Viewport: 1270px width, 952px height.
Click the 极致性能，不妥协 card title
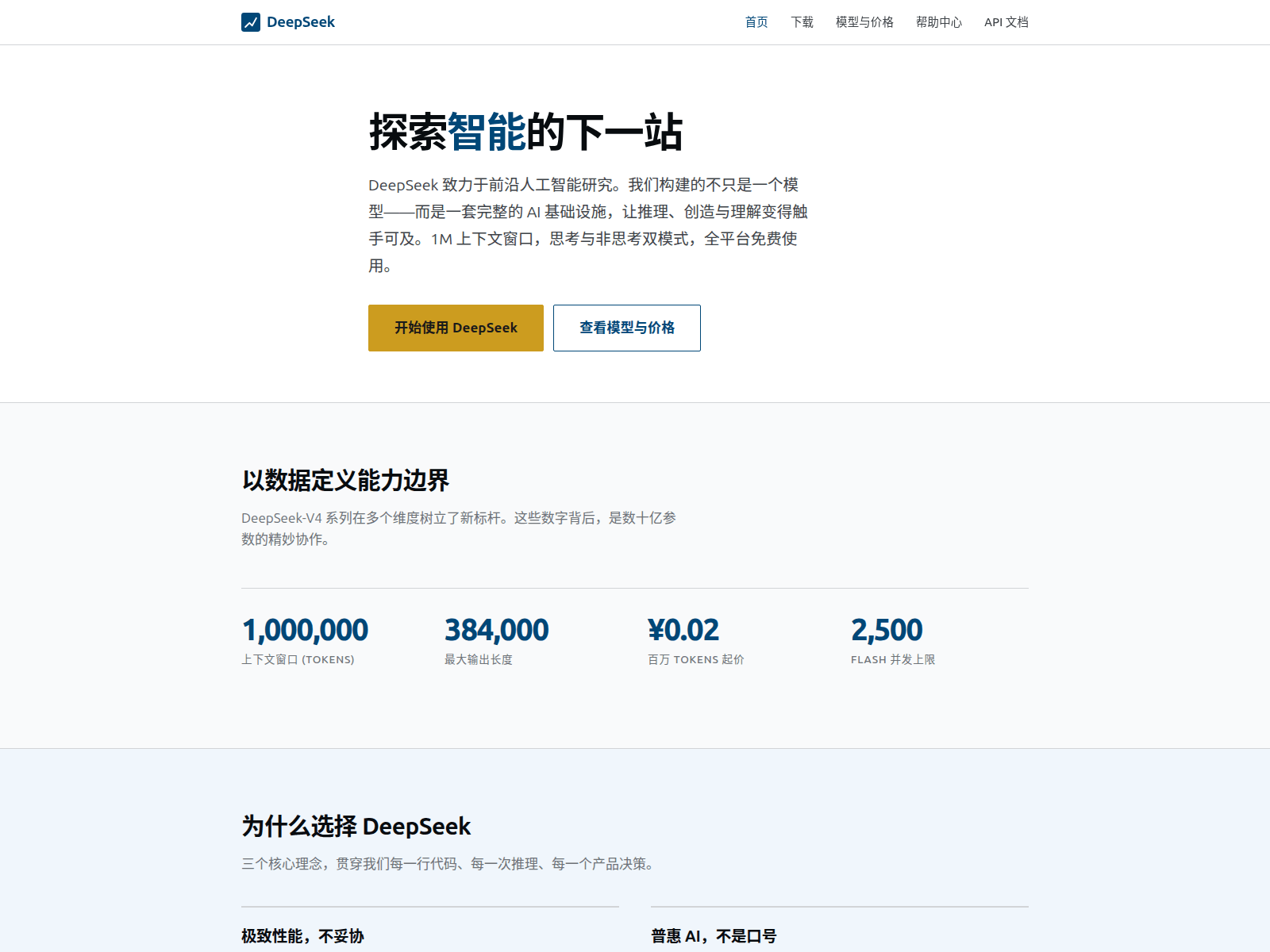[302, 936]
